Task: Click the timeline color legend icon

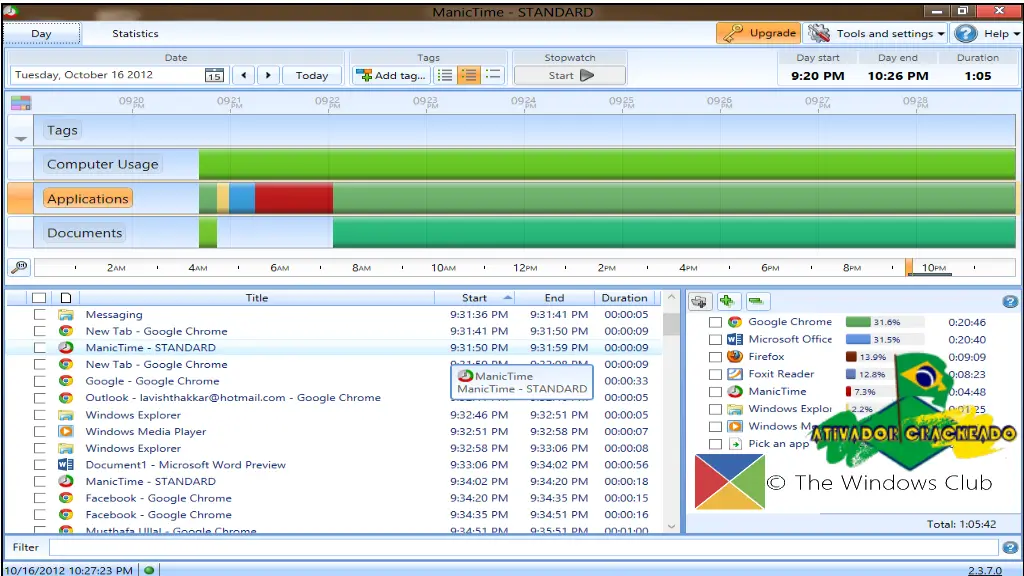Action: click(20, 103)
